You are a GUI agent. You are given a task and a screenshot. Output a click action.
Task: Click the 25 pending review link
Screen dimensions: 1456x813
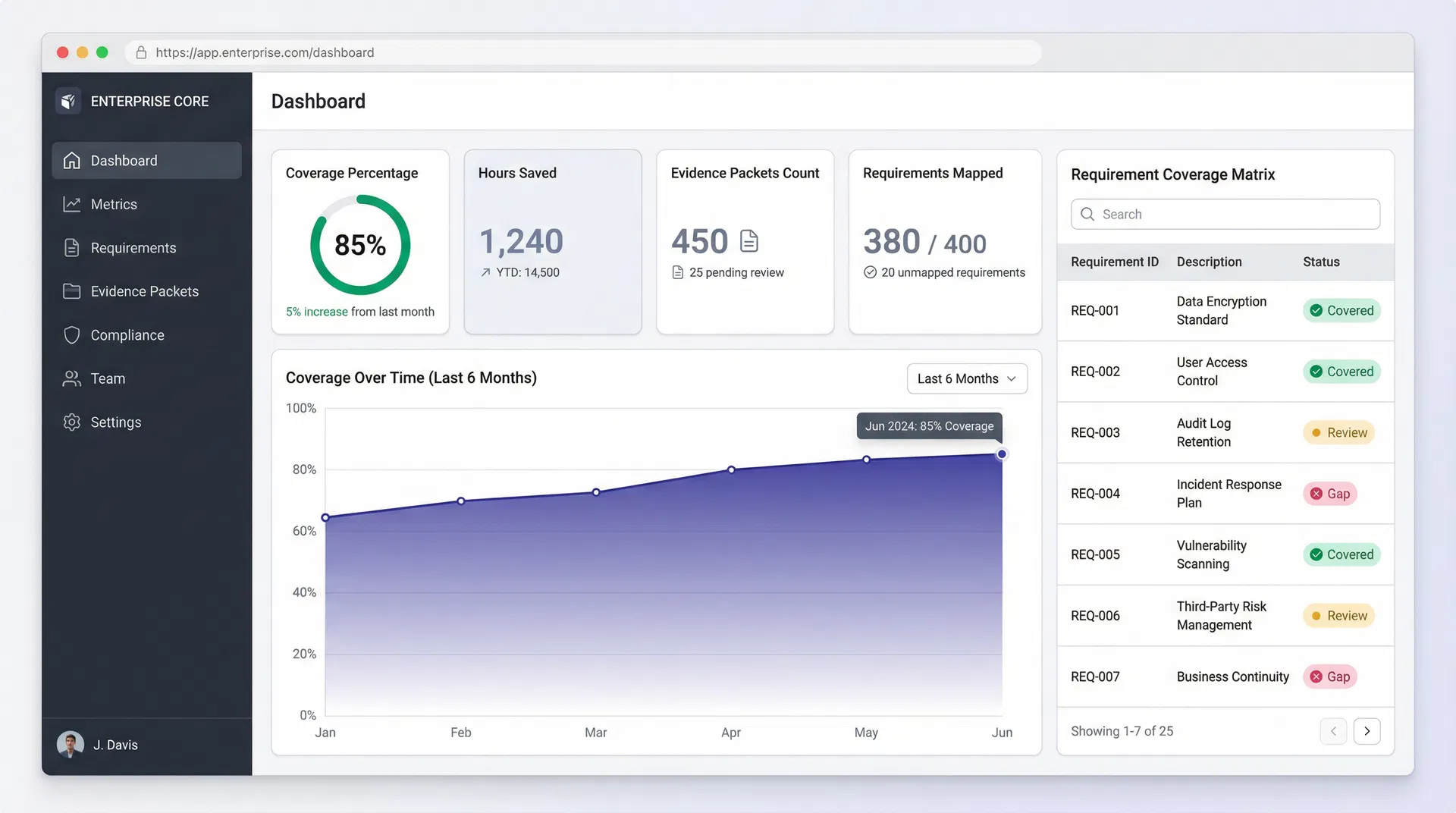click(x=736, y=272)
